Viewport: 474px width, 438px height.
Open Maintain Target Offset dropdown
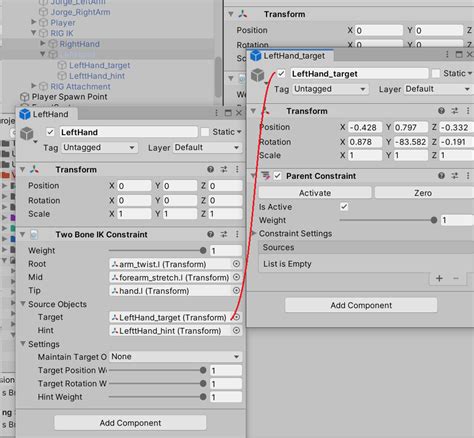click(175, 357)
